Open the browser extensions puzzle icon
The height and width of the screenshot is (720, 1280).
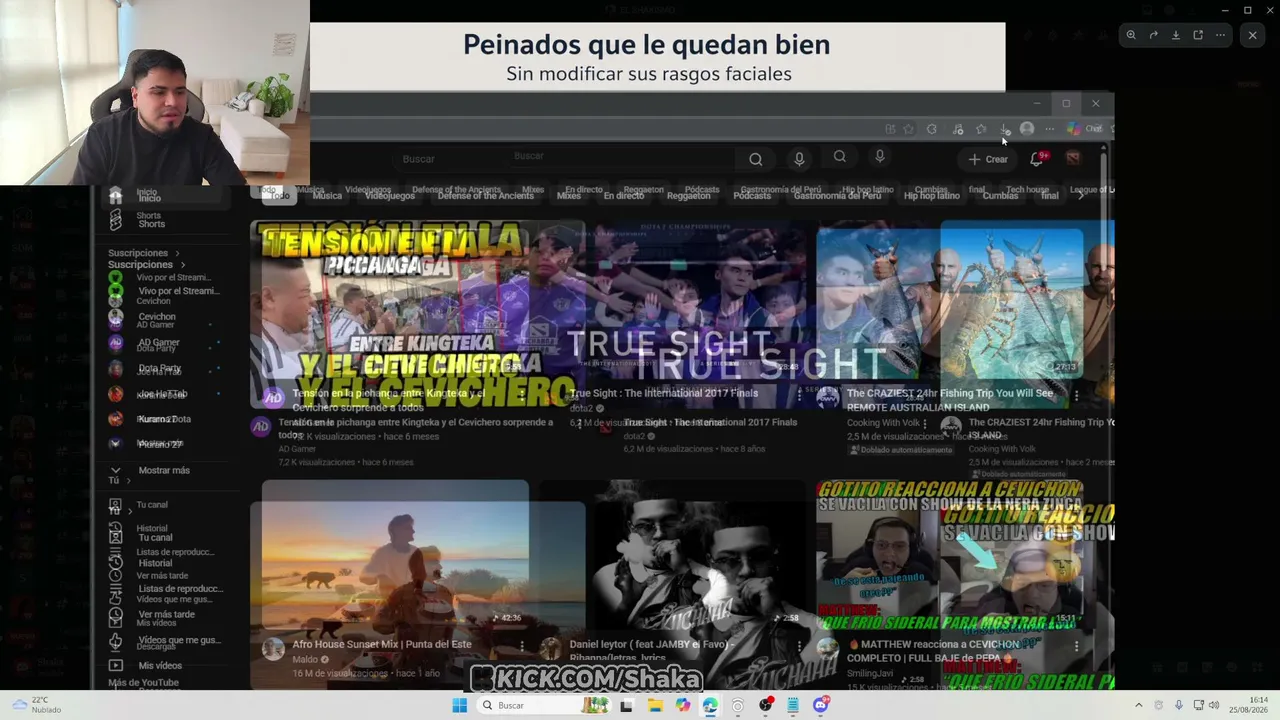[932, 129]
